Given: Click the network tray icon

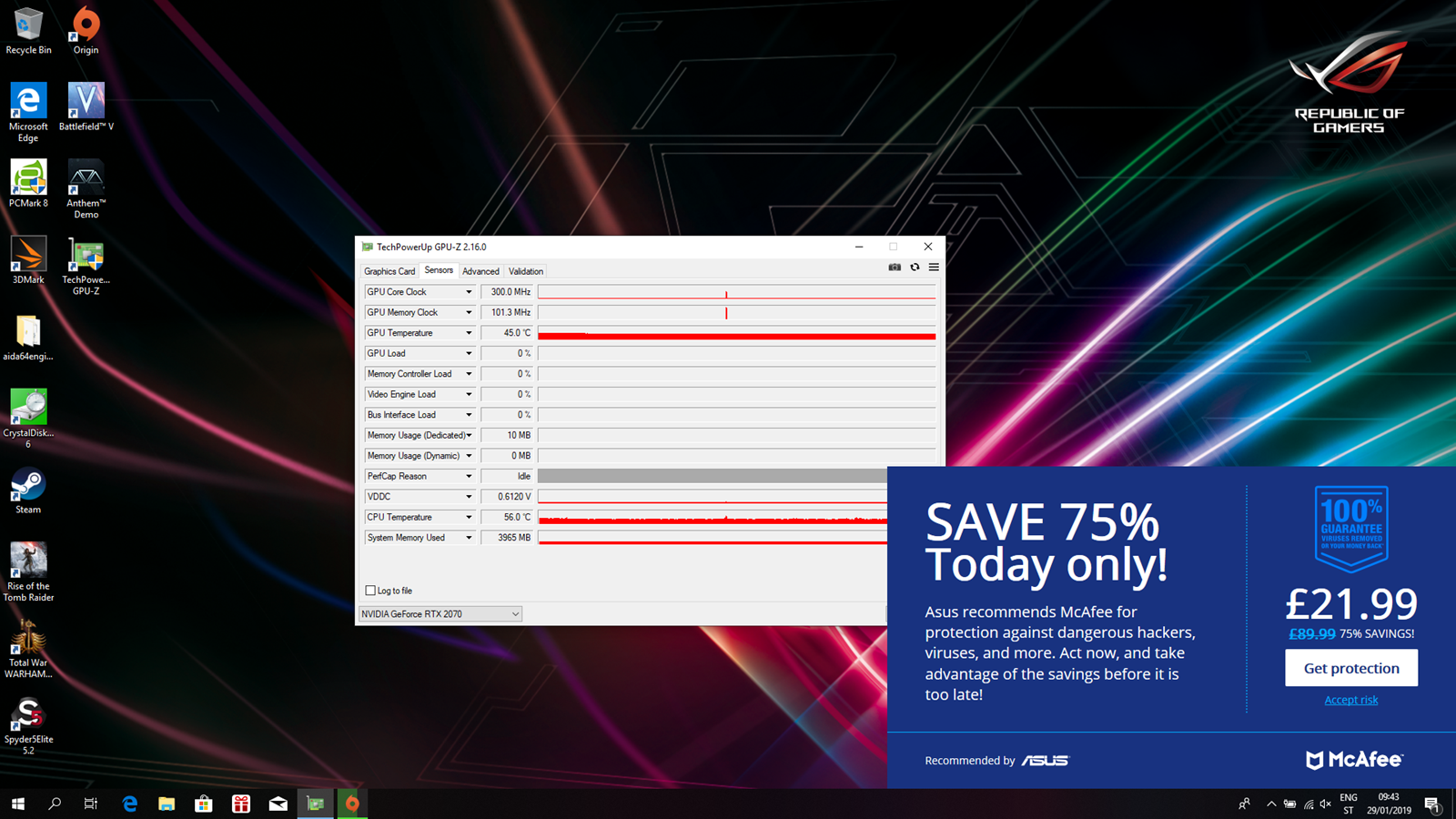Looking at the screenshot, I should (1309, 804).
